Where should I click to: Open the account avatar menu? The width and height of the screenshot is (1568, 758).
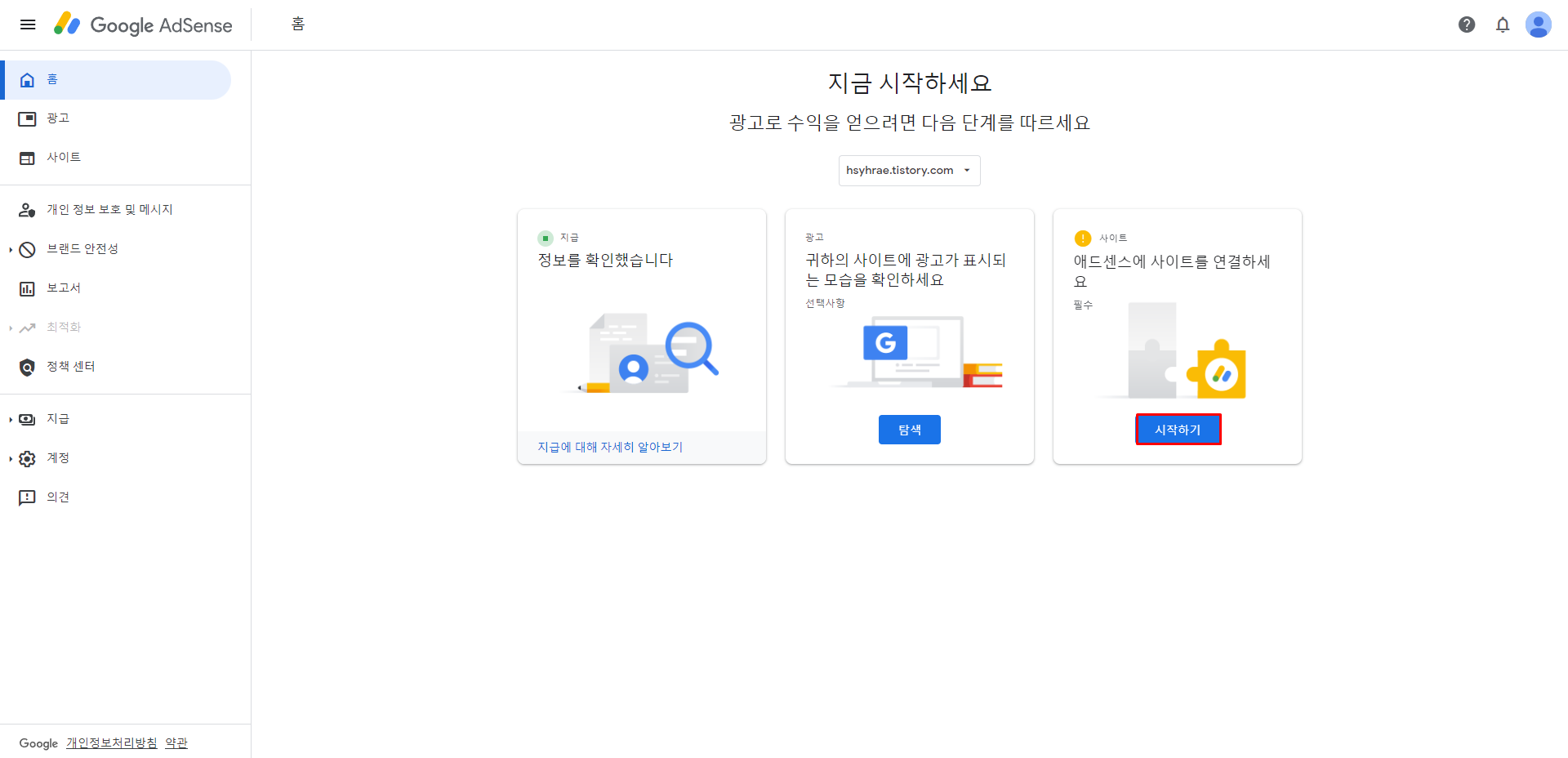[x=1539, y=25]
